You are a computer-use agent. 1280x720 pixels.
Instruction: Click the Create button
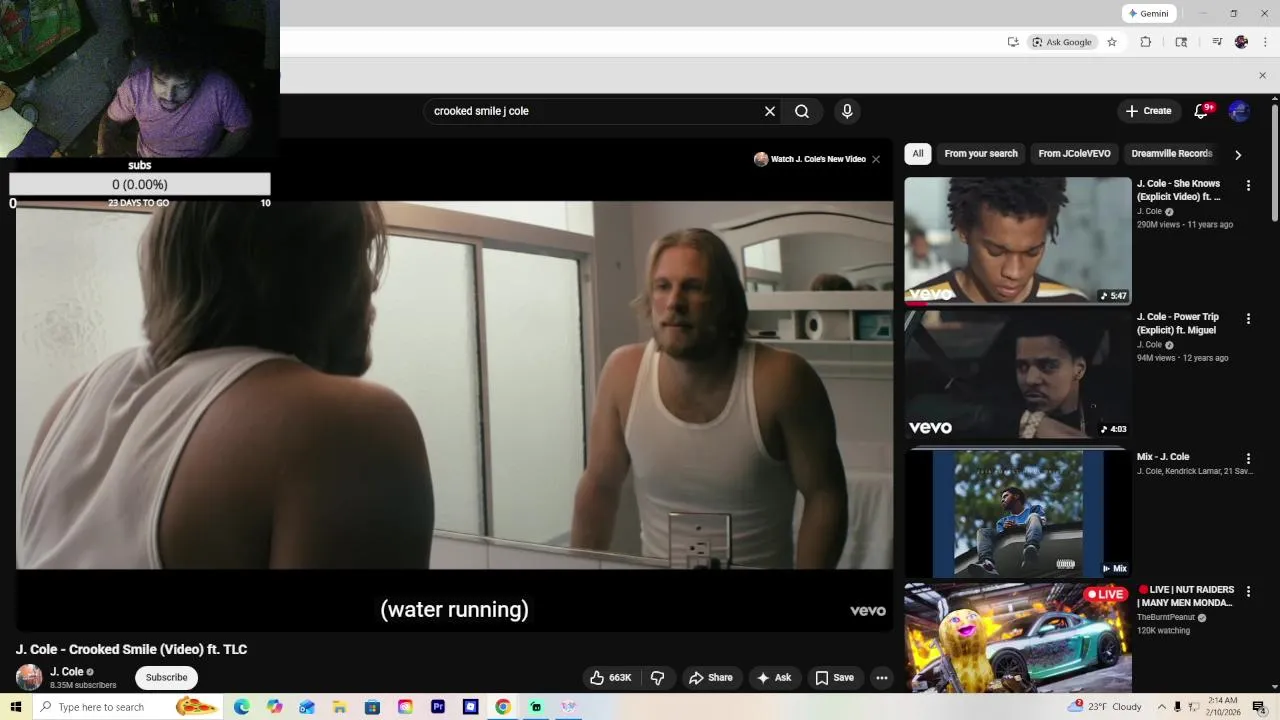[x=1148, y=111]
